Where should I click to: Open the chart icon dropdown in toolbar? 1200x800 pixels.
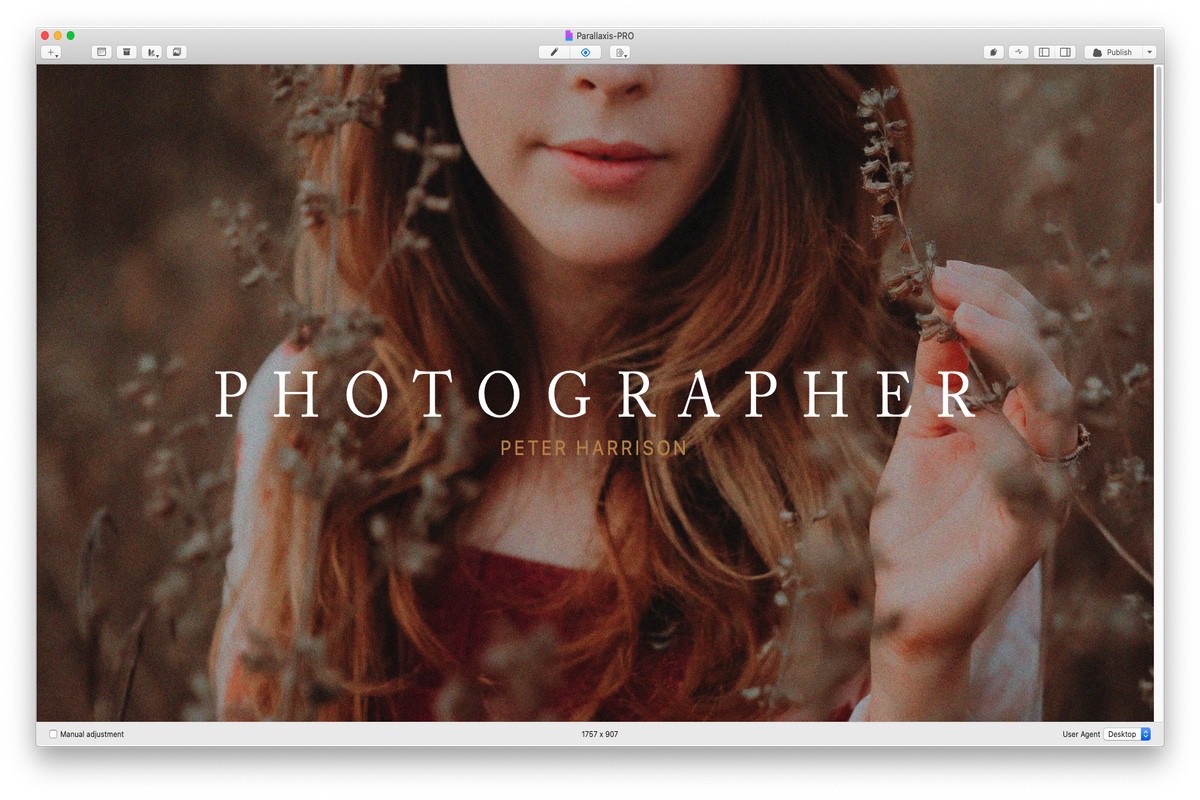152,52
